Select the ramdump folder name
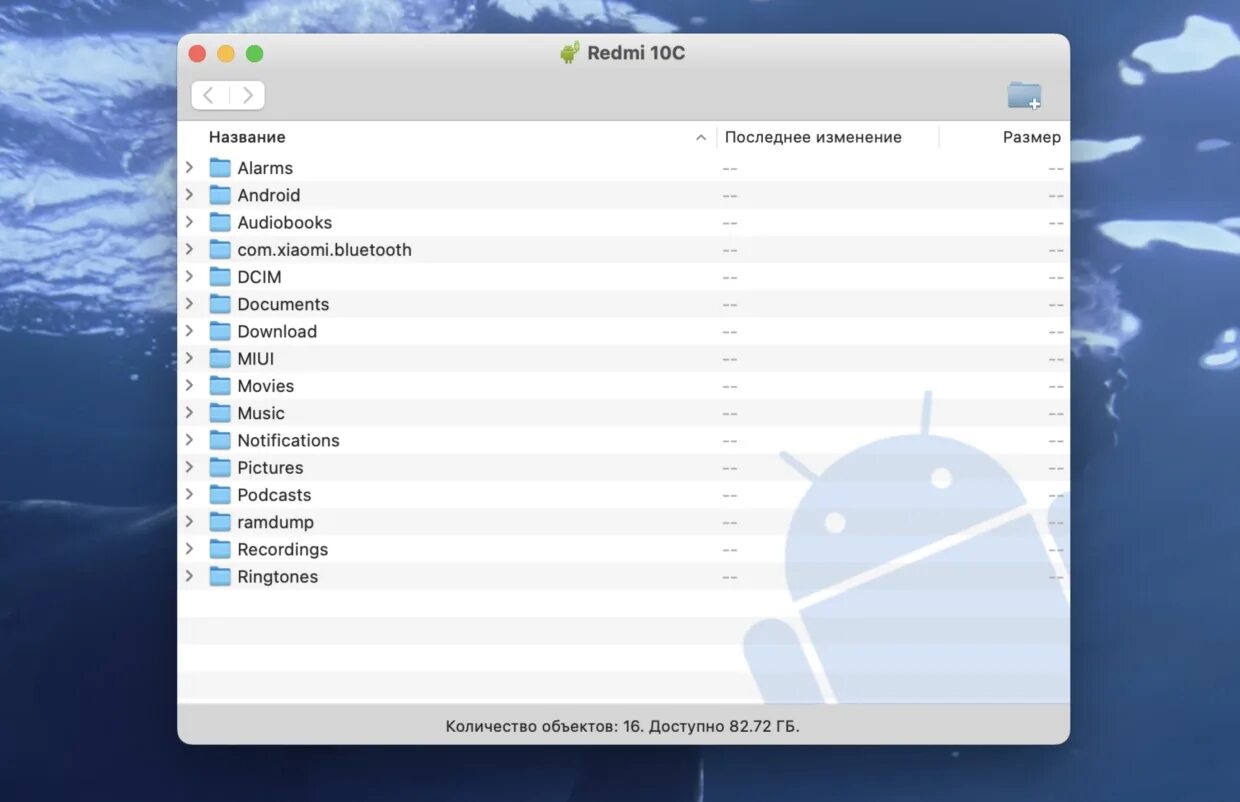1240x802 pixels. tap(275, 522)
